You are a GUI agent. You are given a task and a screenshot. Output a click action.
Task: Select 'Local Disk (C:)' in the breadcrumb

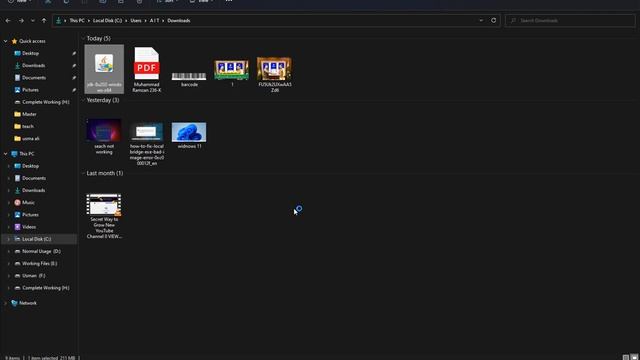point(107,20)
